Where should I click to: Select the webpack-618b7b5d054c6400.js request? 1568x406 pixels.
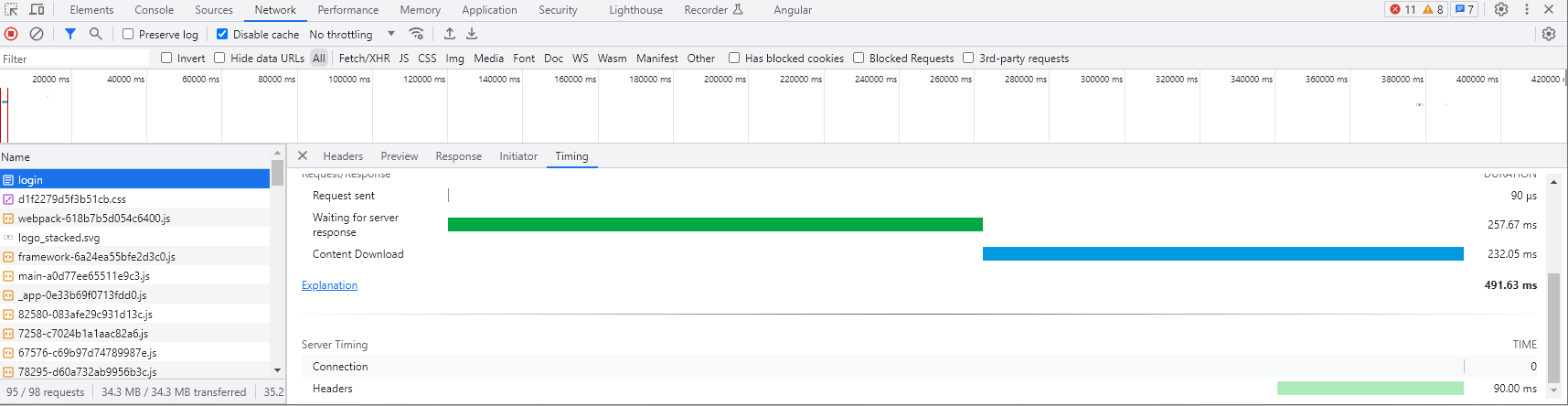coord(135,219)
